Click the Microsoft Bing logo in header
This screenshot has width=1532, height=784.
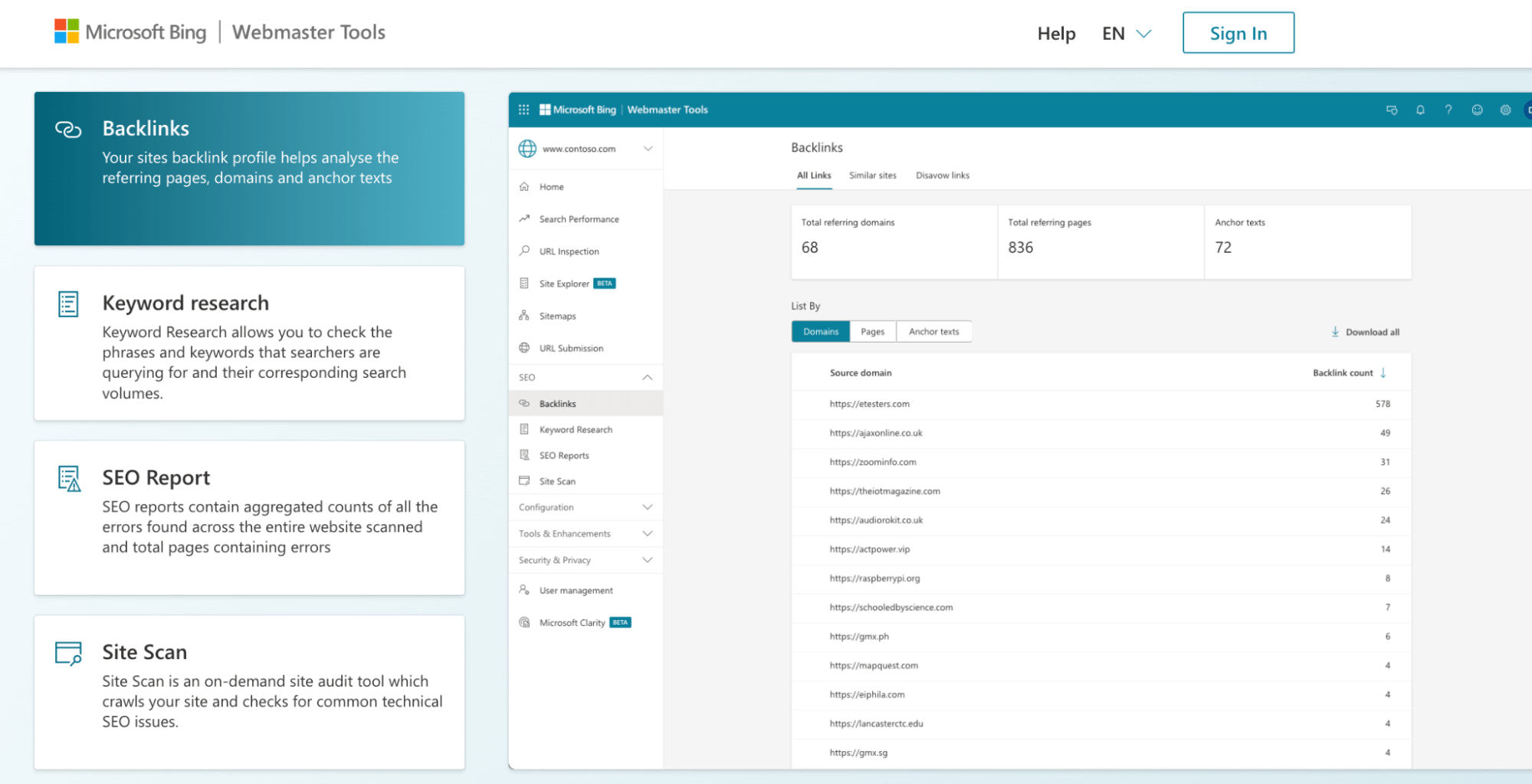coord(130,32)
